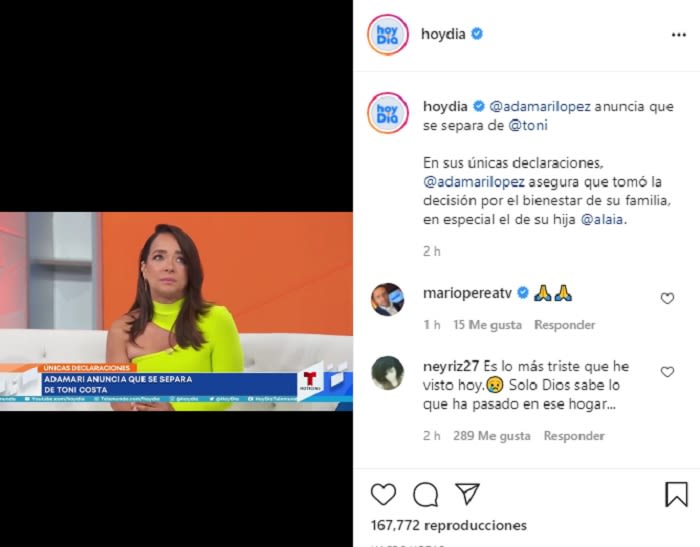Play the Adamari video post
The image size is (700, 547).
point(176,311)
